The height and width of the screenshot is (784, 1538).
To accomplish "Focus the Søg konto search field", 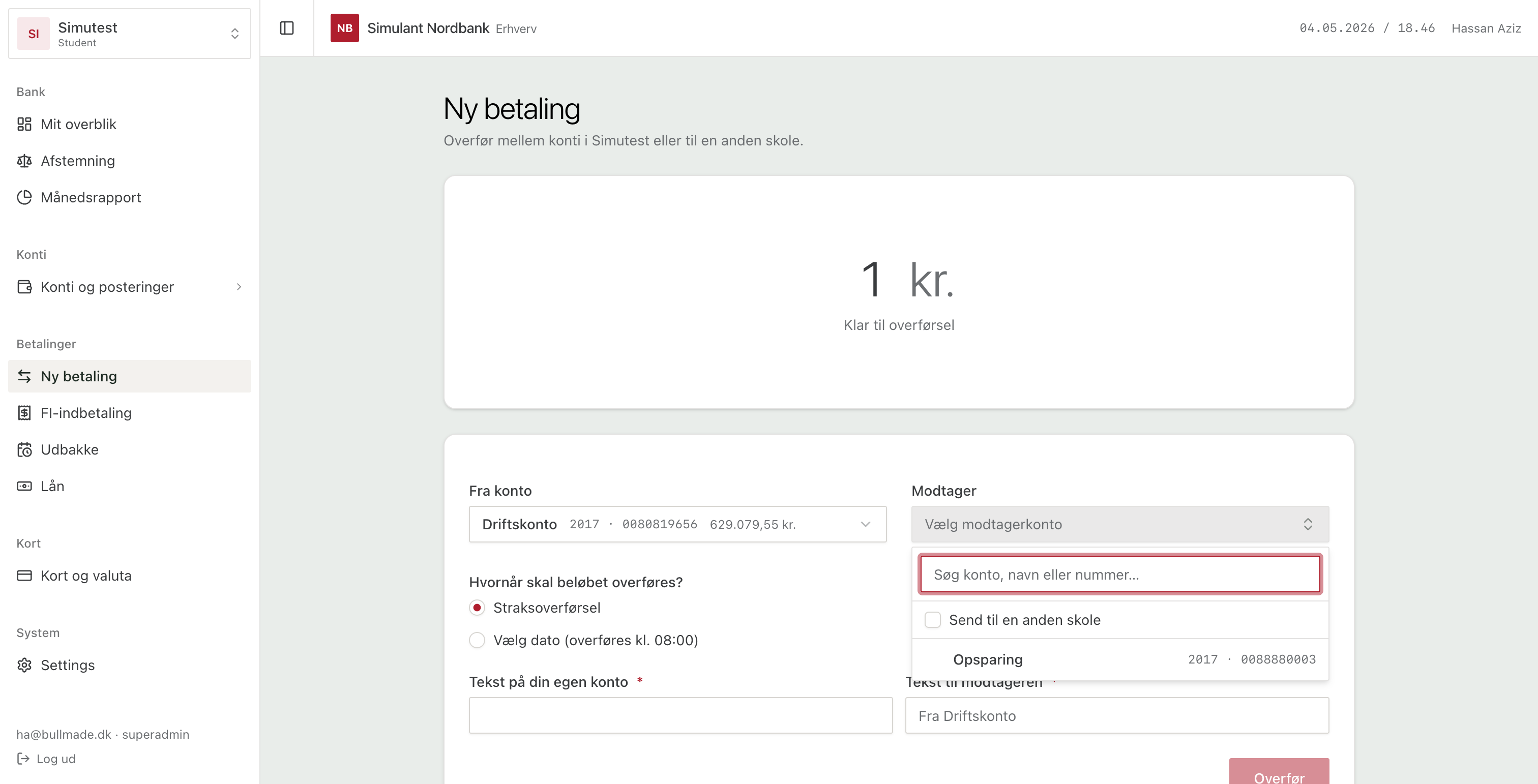I will click(x=1120, y=574).
